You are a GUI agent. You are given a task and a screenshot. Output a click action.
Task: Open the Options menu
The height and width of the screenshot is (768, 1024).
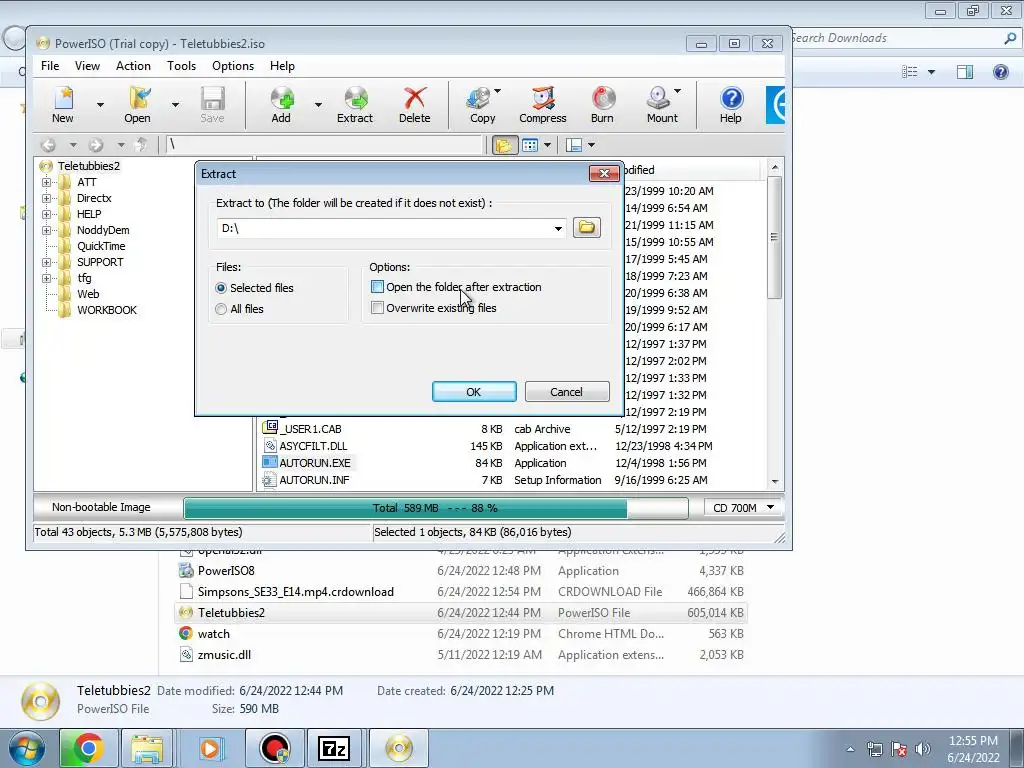click(232, 66)
